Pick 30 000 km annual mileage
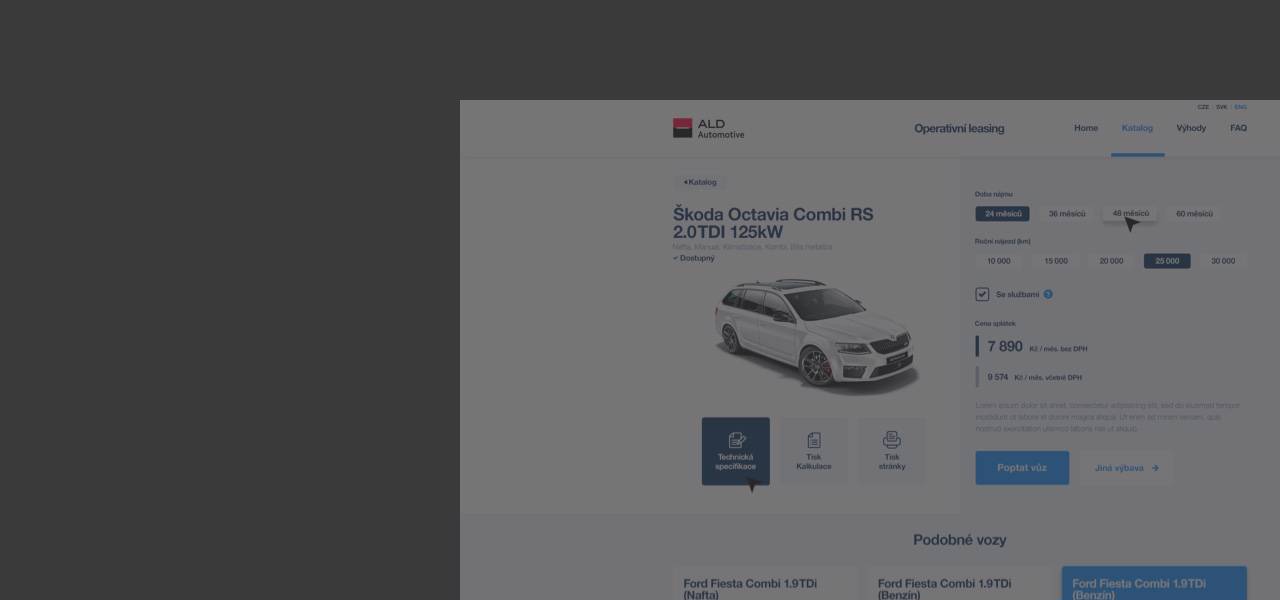Image resolution: width=1280 pixels, height=600 pixels. pos(1223,261)
